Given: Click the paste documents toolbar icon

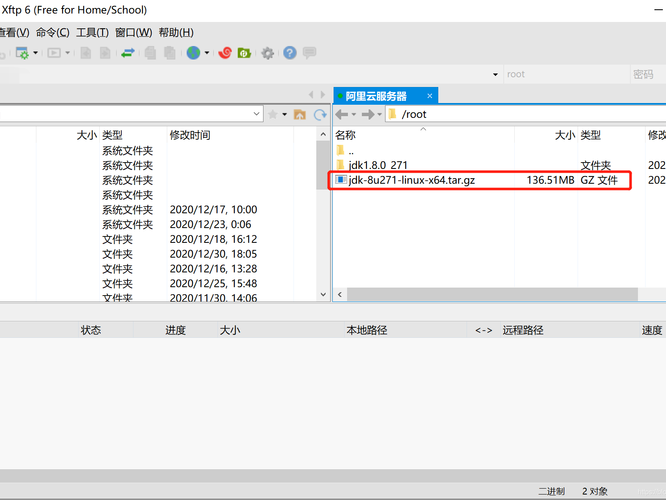Looking at the screenshot, I should click(x=170, y=53).
